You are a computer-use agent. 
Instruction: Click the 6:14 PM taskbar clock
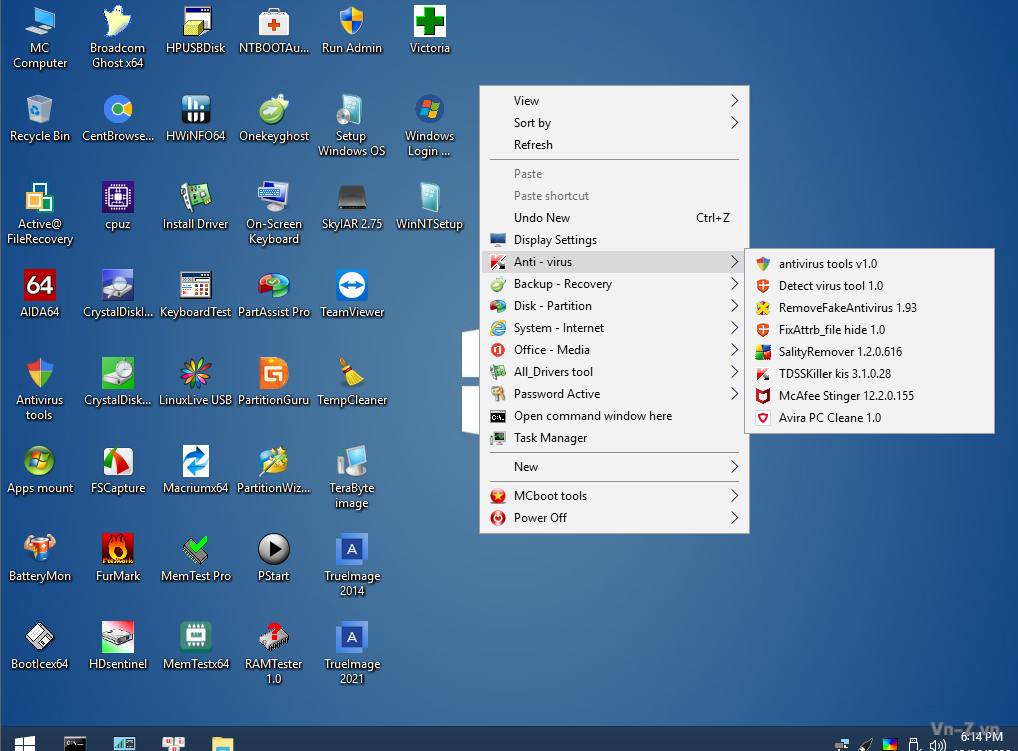coord(982,737)
